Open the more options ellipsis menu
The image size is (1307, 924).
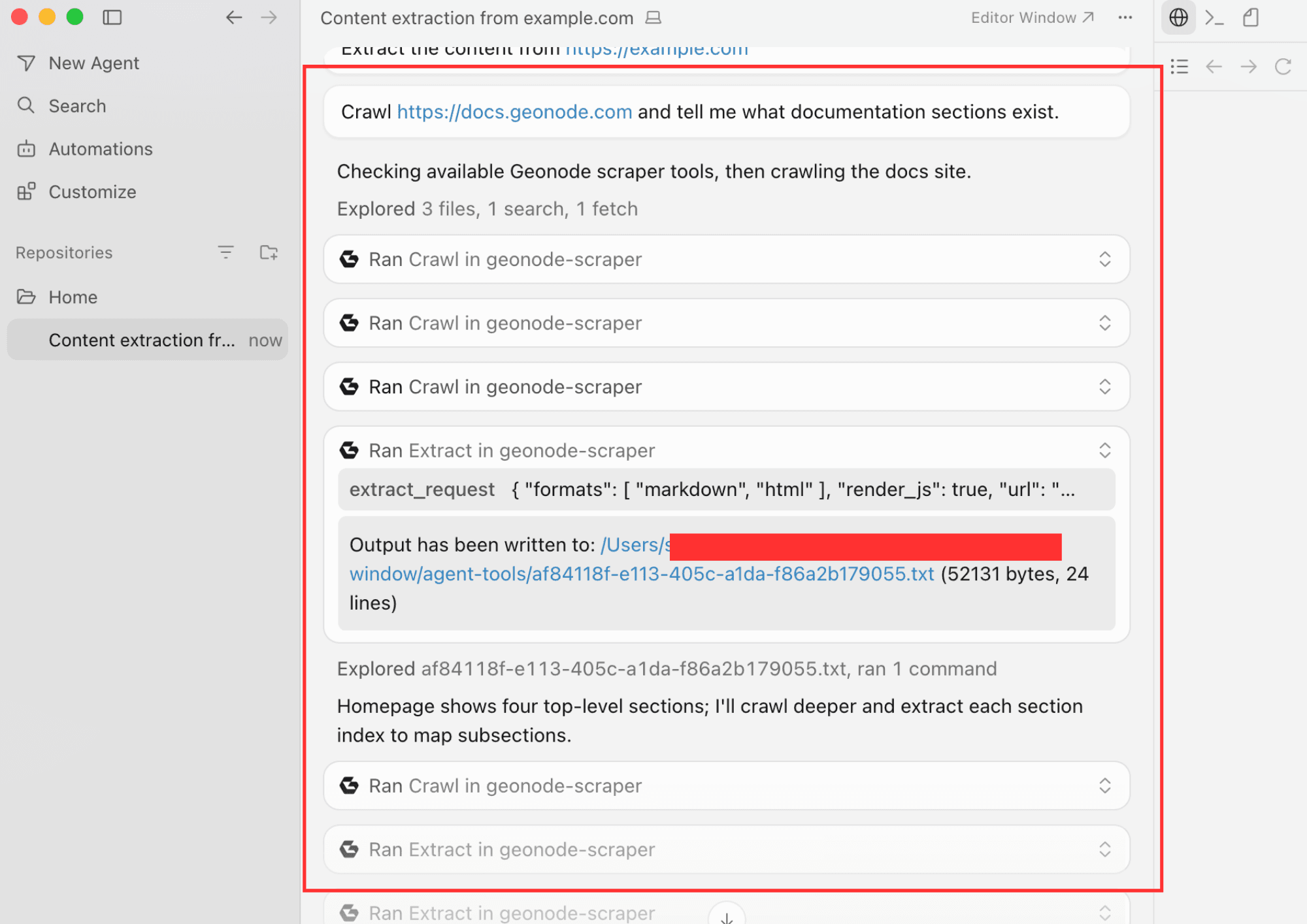[1125, 18]
